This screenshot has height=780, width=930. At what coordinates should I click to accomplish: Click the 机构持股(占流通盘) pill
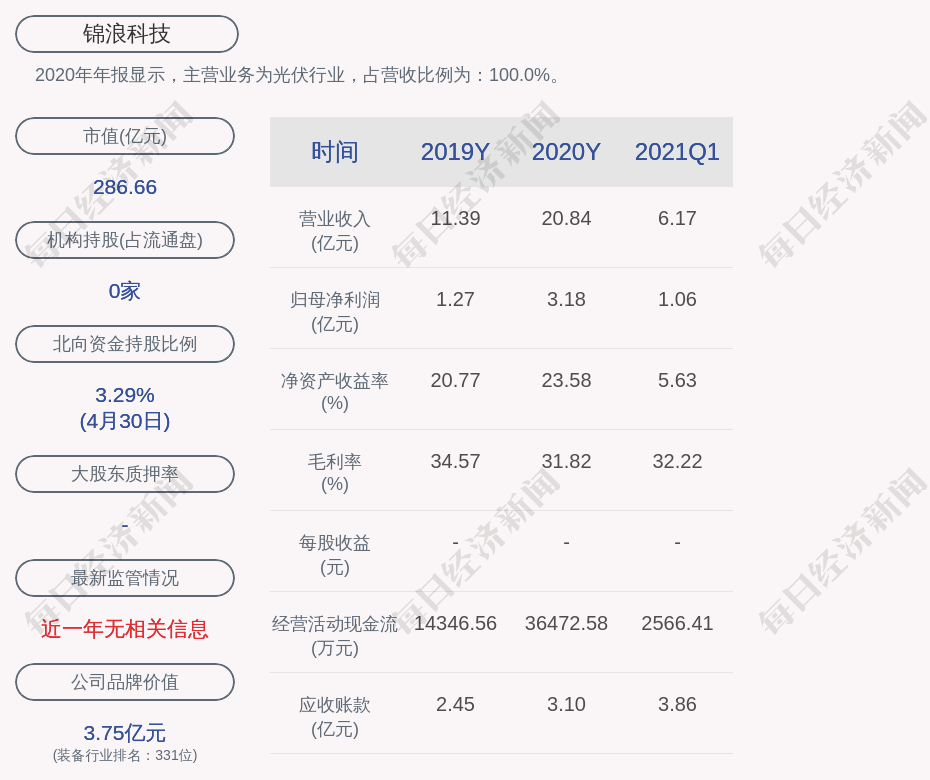click(125, 240)
